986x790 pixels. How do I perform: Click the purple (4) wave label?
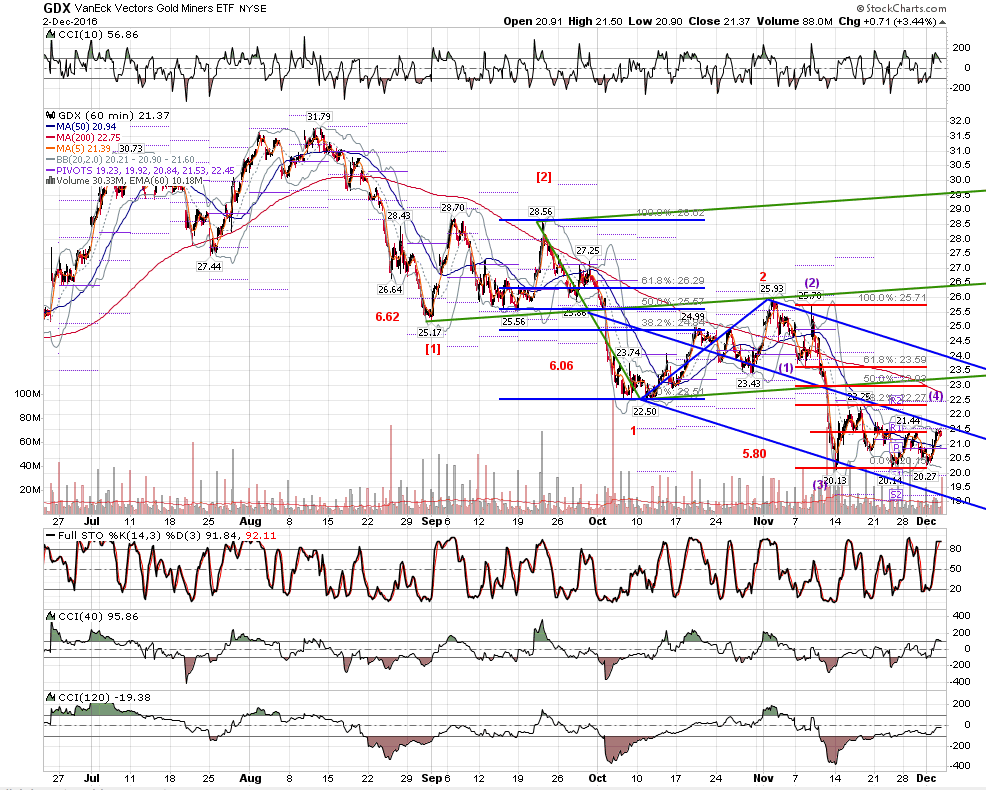[x=936, y=396]
